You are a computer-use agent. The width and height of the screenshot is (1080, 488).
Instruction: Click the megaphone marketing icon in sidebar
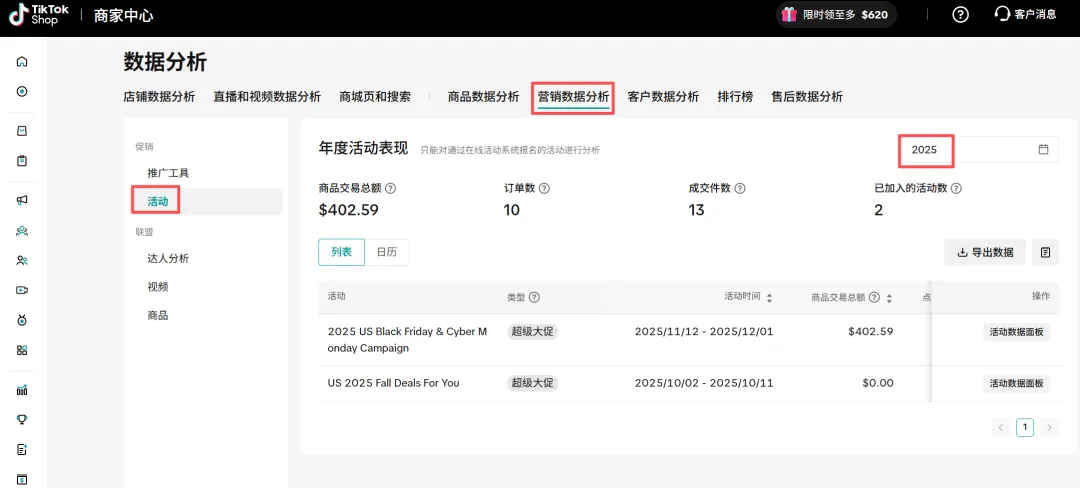pyautogui.click(x=22, y=200)
